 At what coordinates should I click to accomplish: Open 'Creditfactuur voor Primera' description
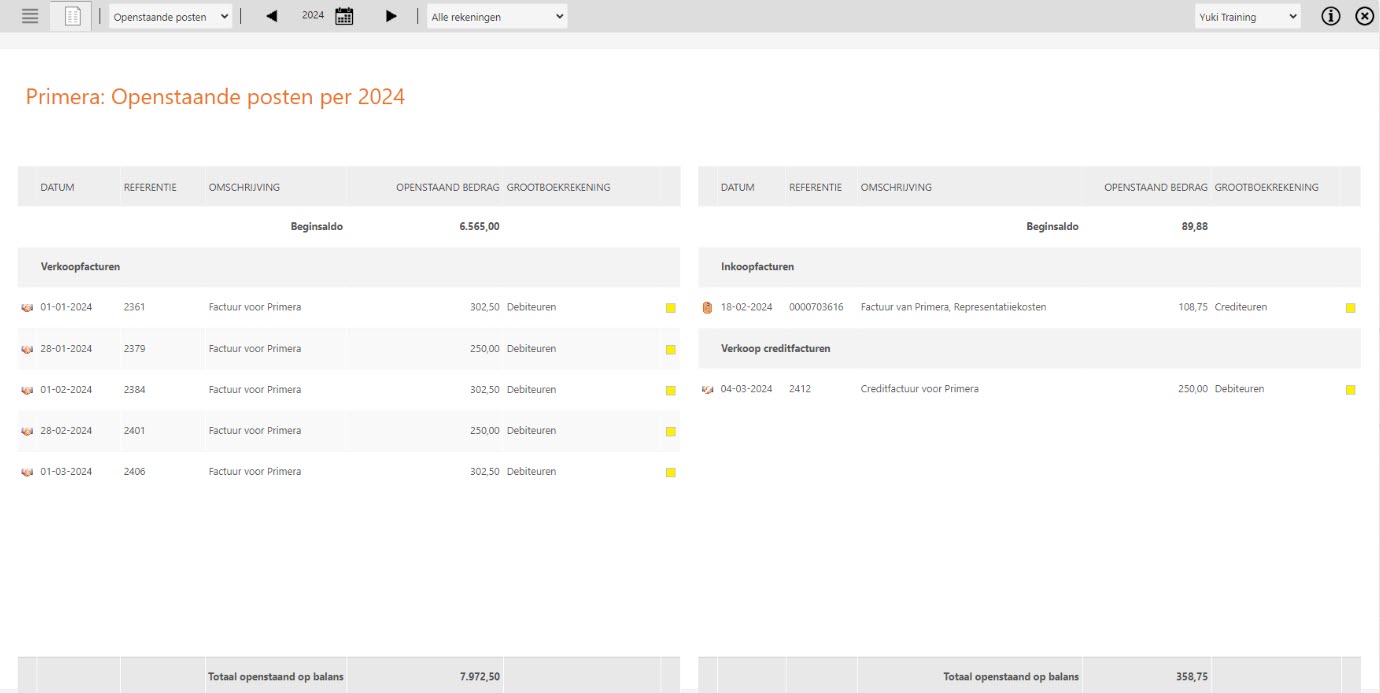click(x=919, y=389)
